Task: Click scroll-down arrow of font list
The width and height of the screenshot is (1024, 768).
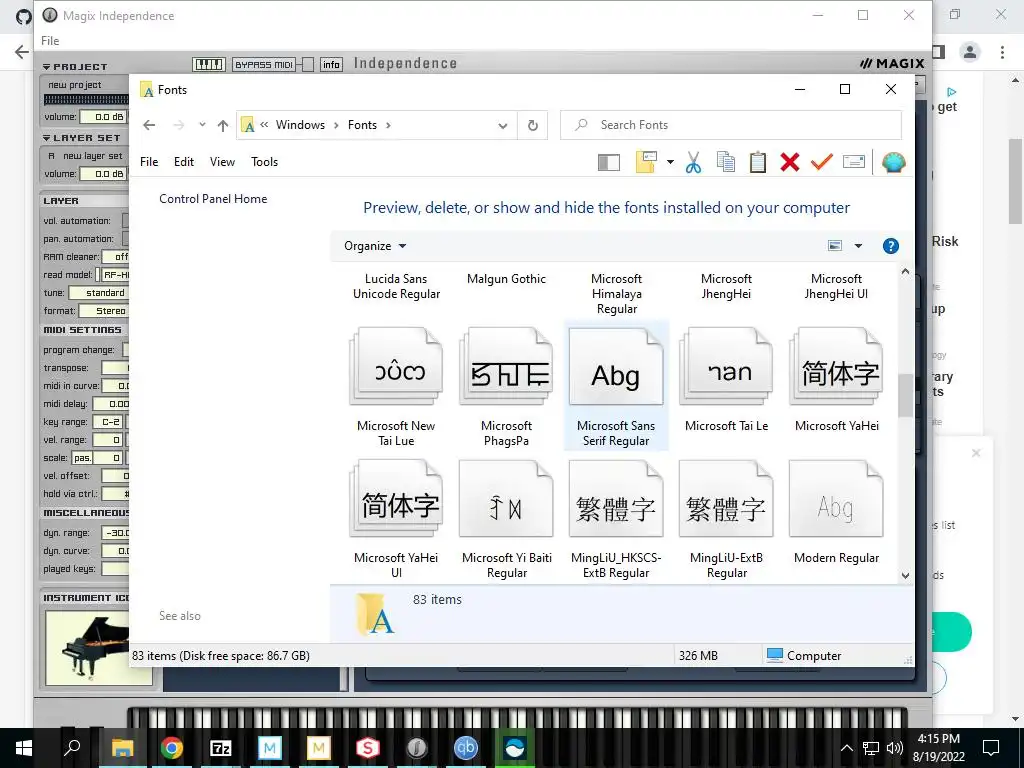Action: 905,575
